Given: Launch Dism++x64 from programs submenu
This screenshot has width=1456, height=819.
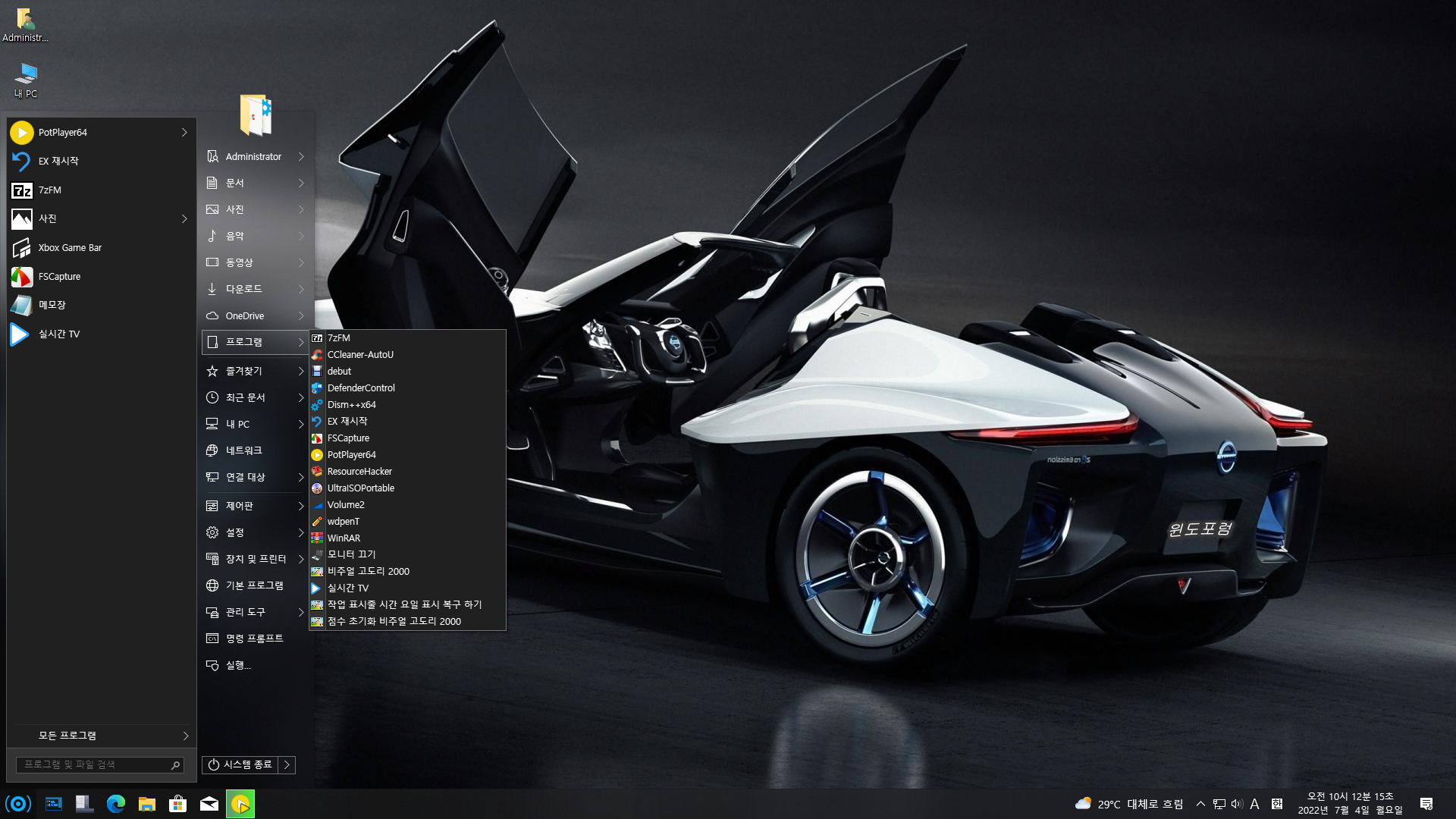Looking at the screenshot, I should click(407, 405).
